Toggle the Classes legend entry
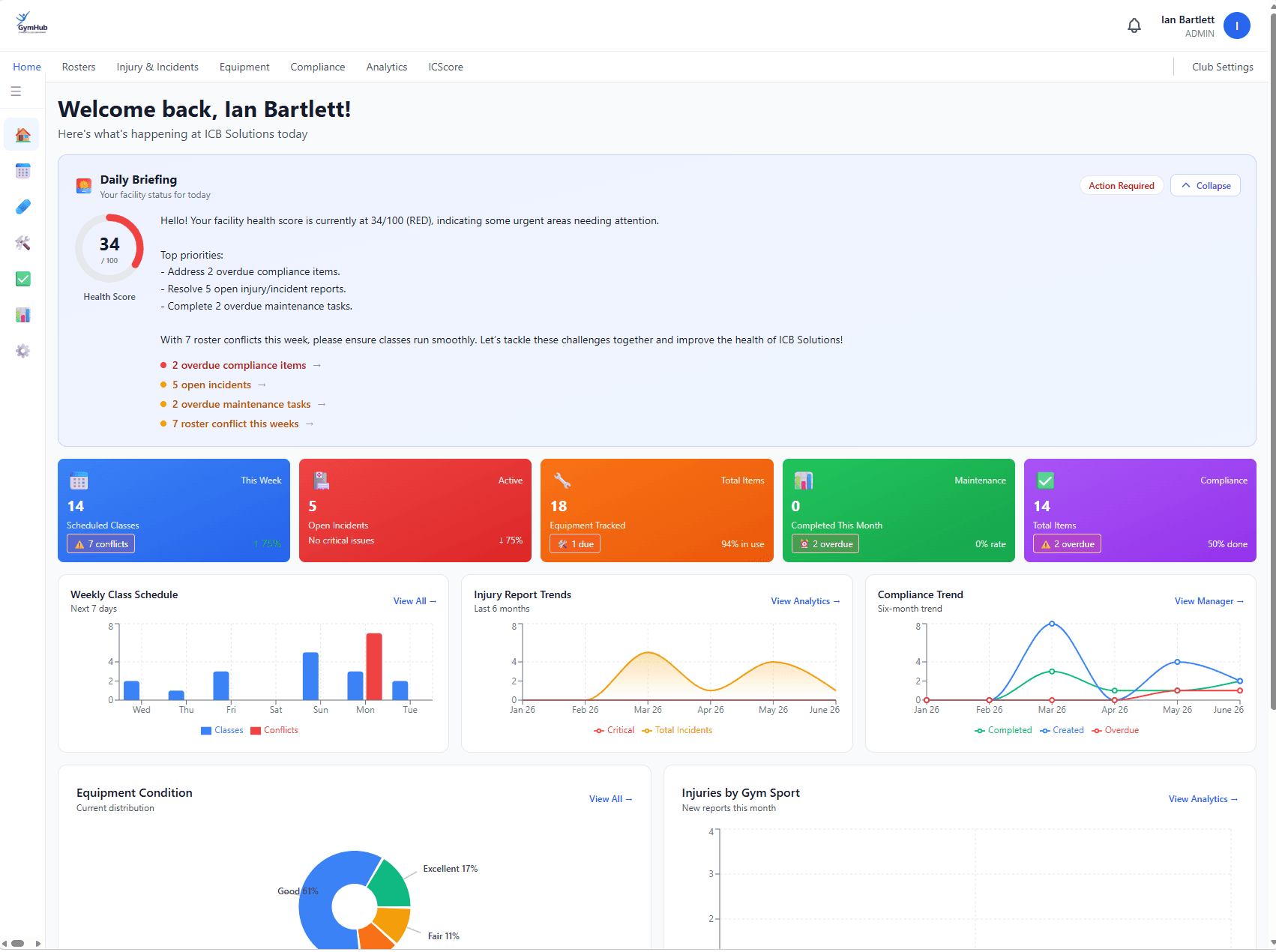 222,730
